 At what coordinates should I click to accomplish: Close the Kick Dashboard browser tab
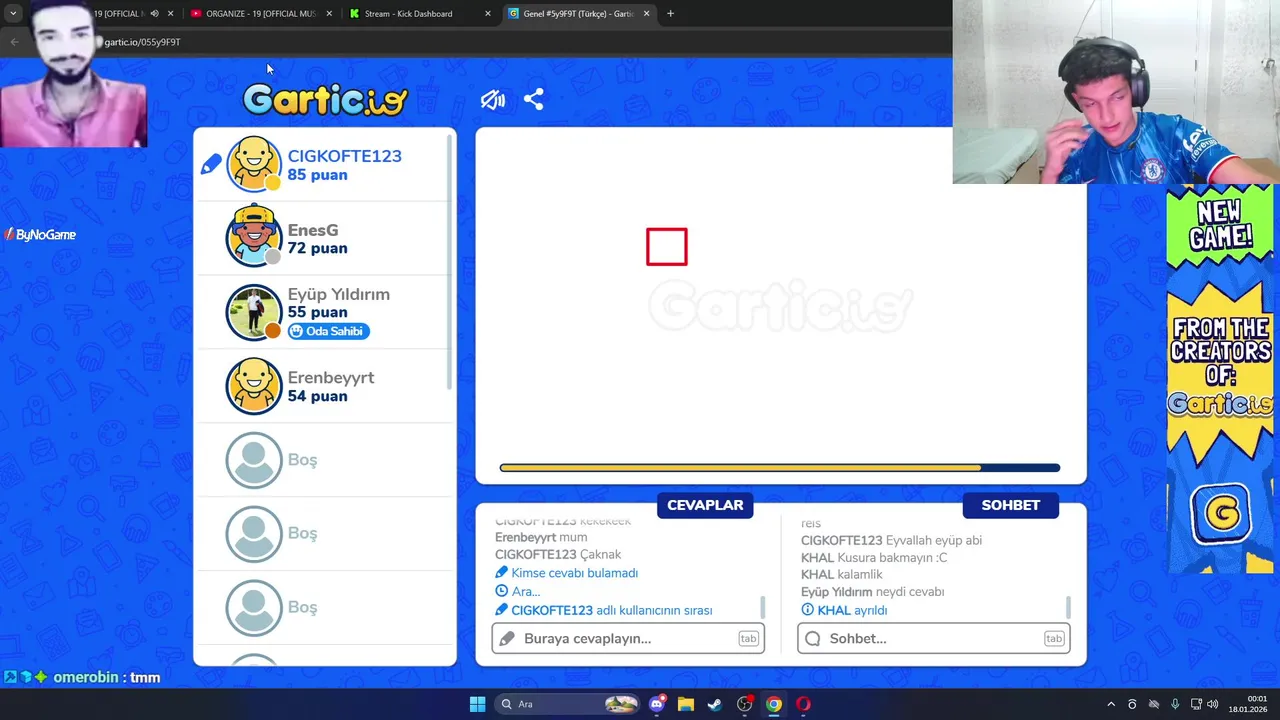[x=488, y=14]
